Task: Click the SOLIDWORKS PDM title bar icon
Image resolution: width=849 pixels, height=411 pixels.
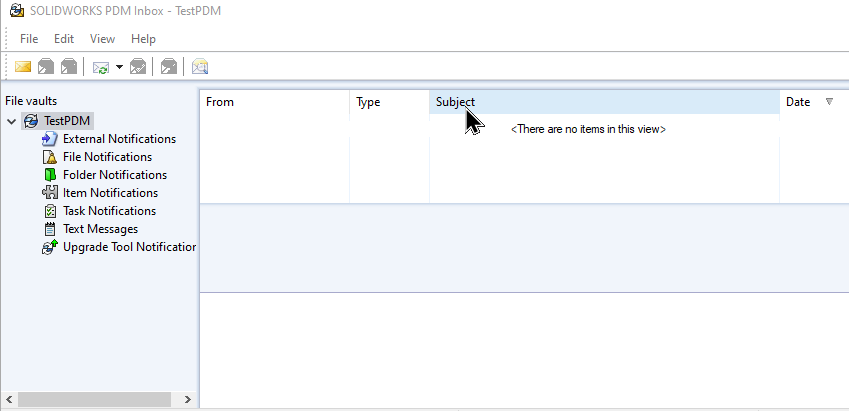Action: [x=17, y=10]
